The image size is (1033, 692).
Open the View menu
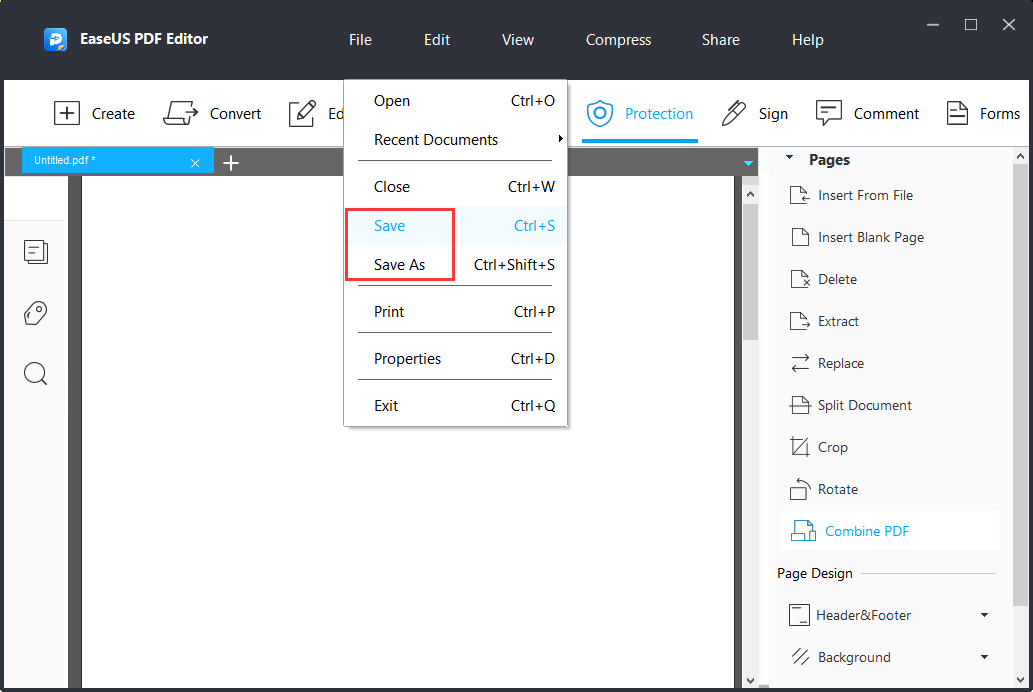click(x=518, y=40)
